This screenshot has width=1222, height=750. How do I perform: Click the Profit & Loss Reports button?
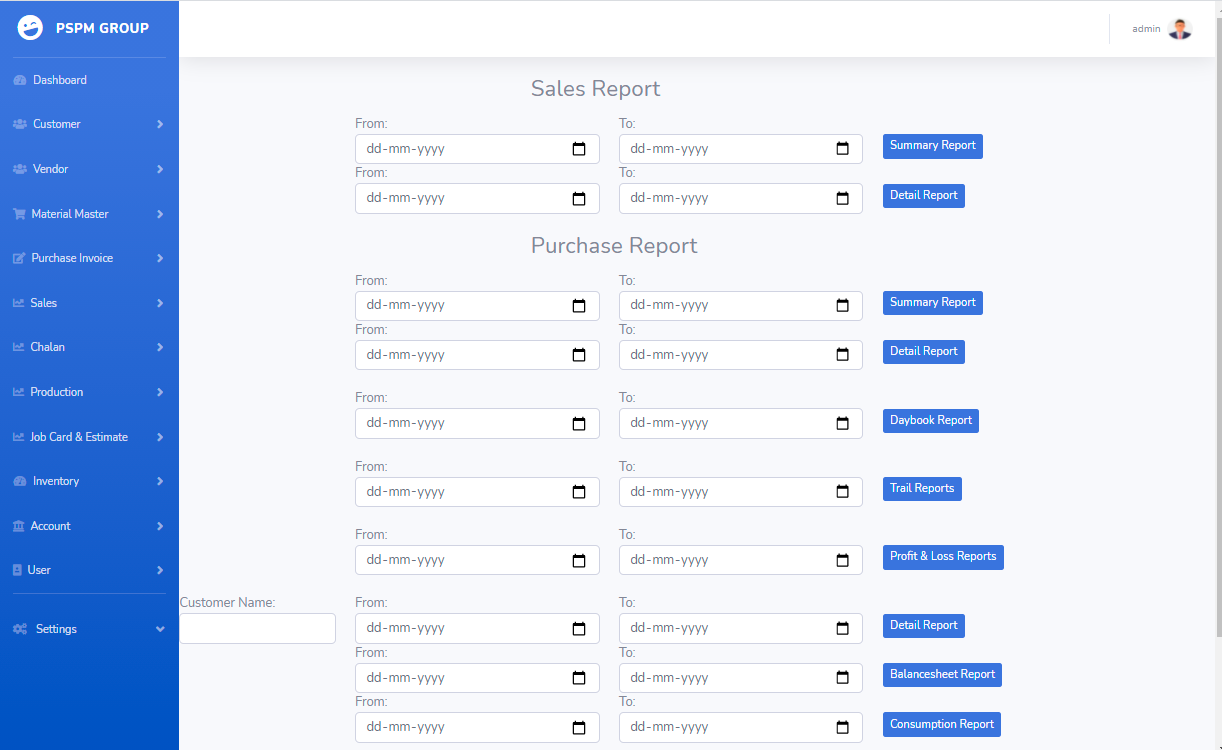(x=942, y=557)
